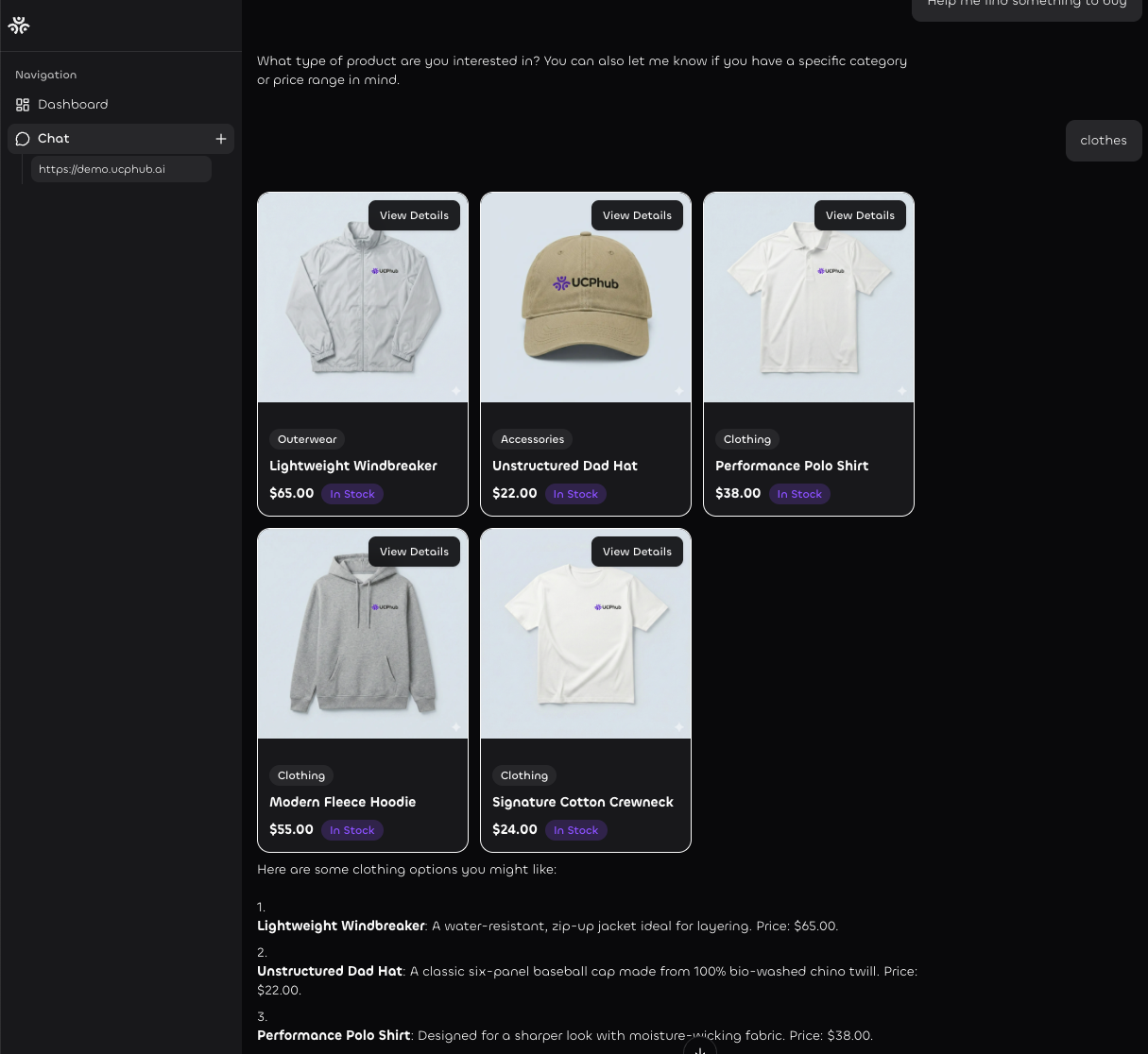Viewport: 1148px width, 1054px height.
Task: View Details for Signature Cotton Crewneck
Action: coord(637,552)
